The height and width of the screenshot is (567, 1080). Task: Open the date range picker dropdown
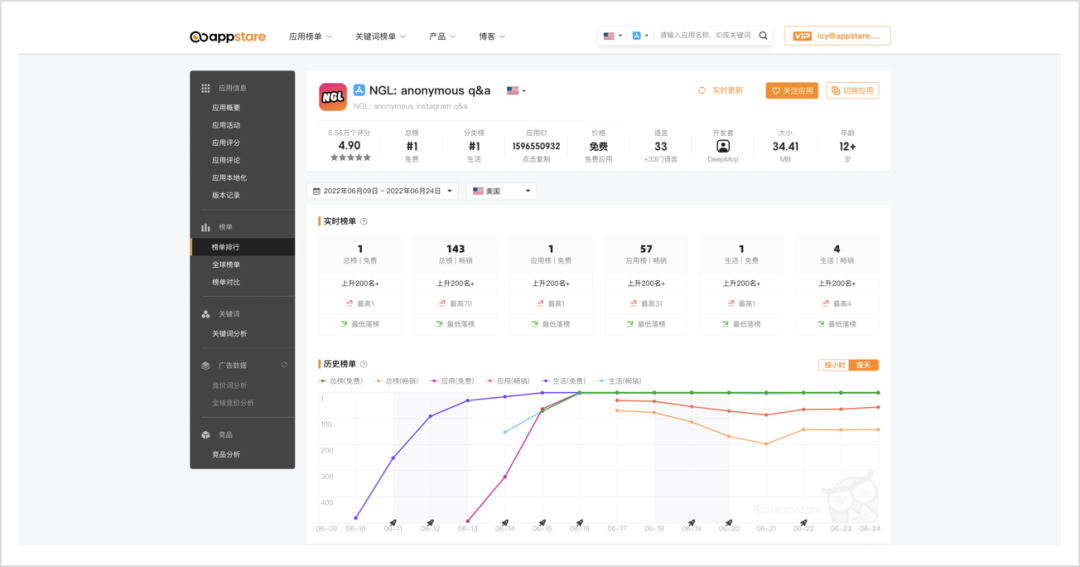click(384, 191)
